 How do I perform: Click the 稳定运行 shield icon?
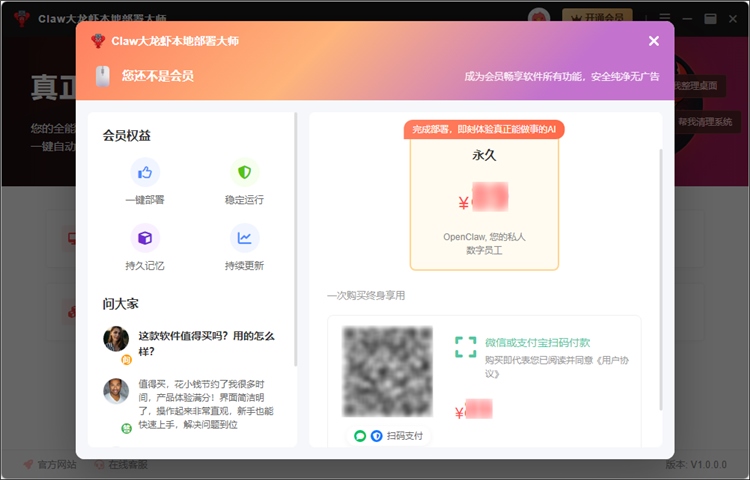click(244, 172)
